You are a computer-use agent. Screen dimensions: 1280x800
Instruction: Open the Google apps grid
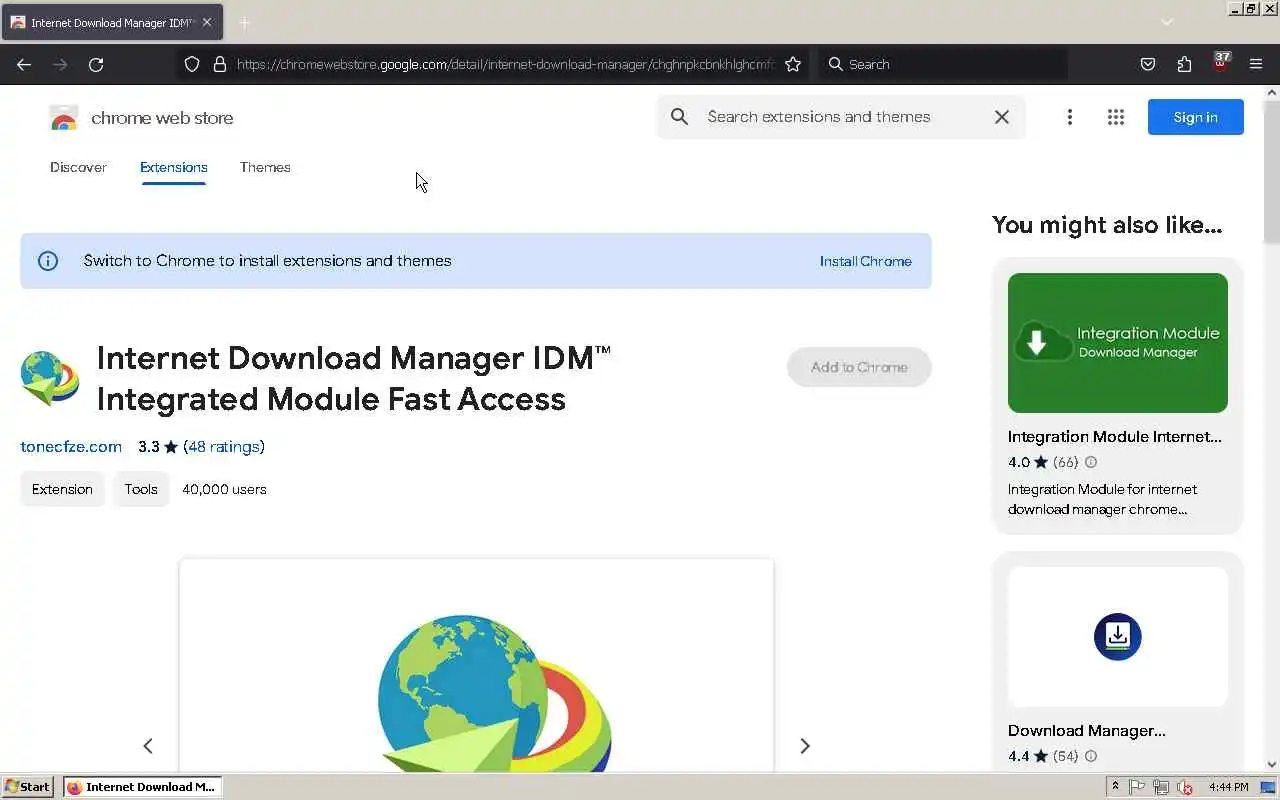point(1116,117)
